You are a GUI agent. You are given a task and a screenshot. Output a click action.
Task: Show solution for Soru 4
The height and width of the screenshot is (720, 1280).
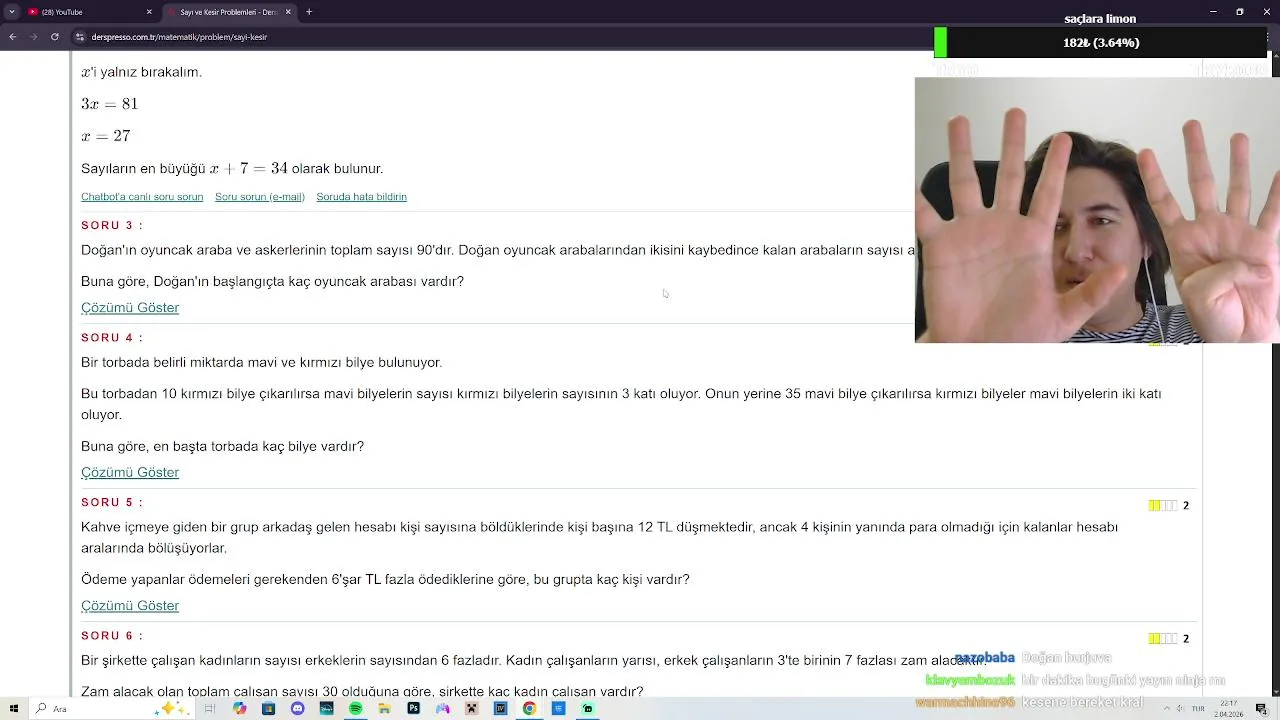[x=130, y=473]
